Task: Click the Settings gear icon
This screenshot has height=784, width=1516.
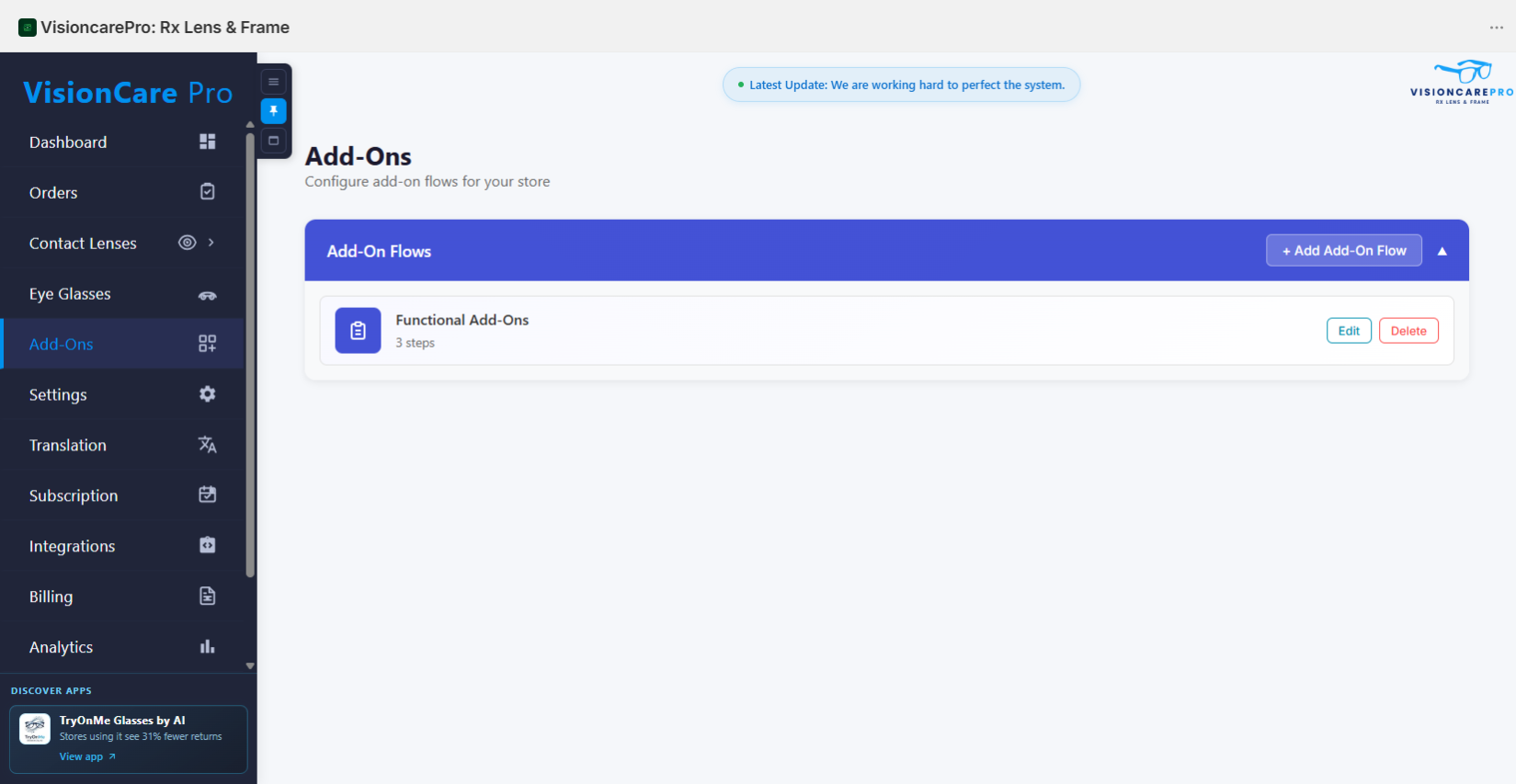Action: click(x=208, y=393)
